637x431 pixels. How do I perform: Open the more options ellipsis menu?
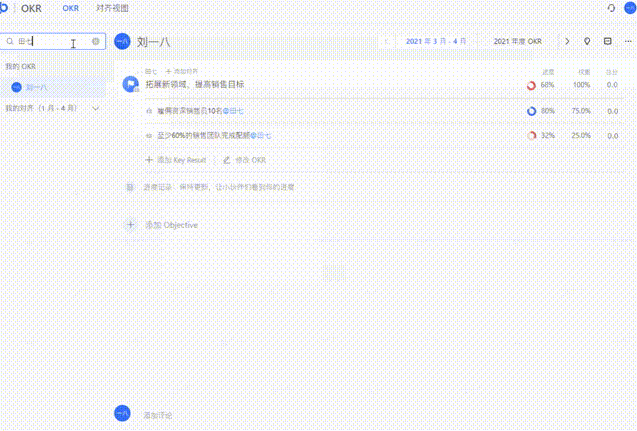[x=628, y=41]
